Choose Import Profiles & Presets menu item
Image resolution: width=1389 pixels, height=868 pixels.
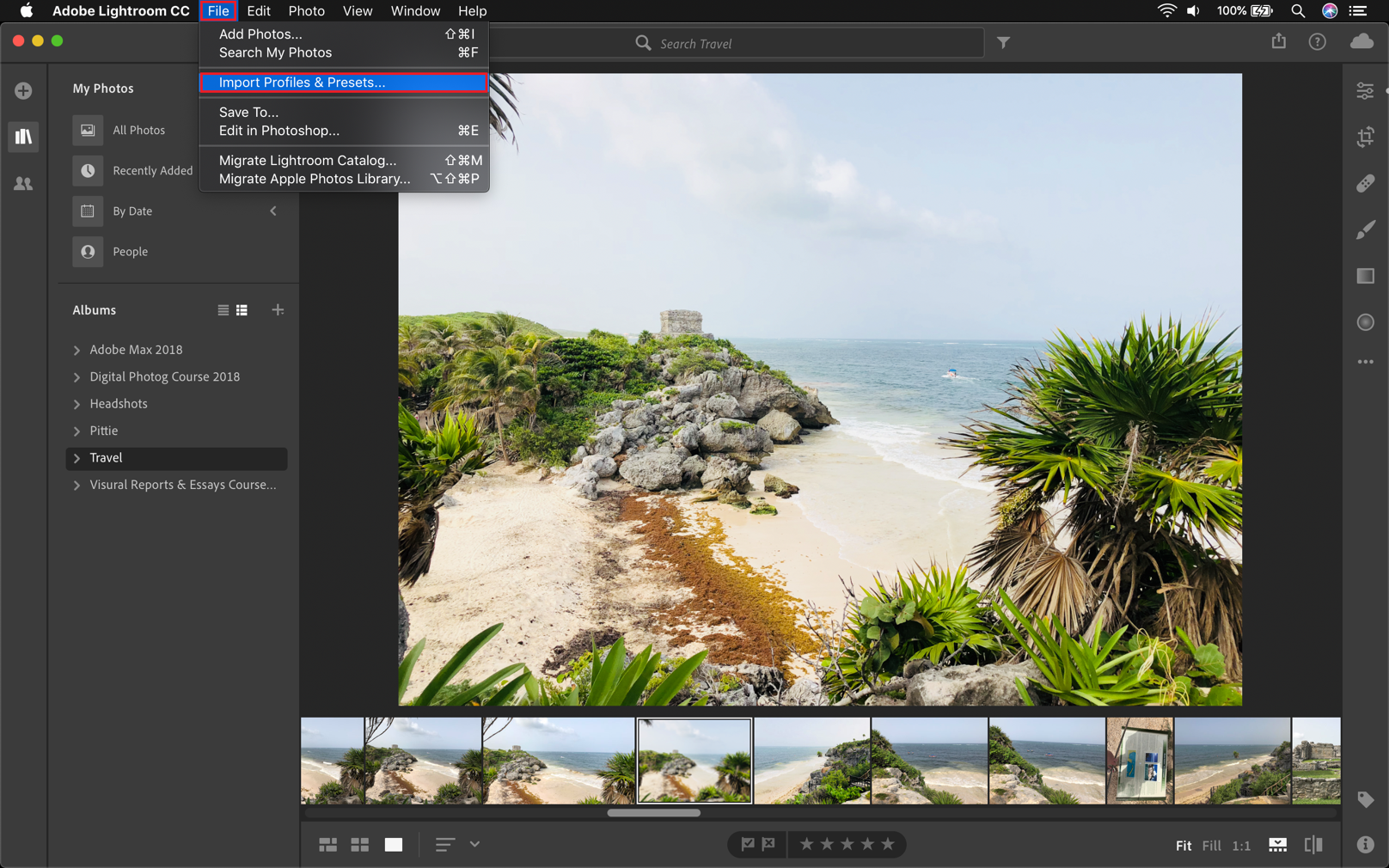302,83
